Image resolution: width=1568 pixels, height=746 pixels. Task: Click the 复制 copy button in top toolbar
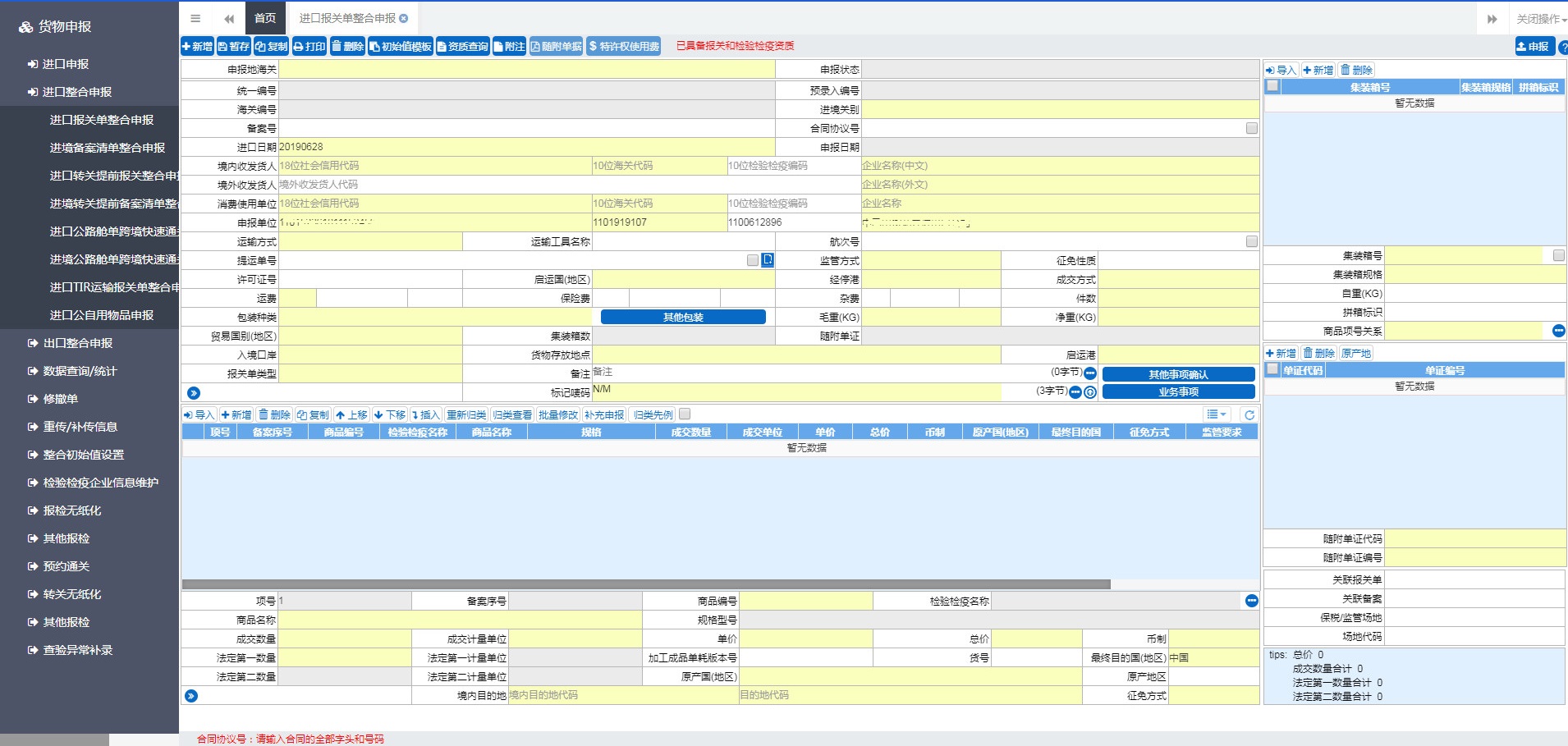[271, 46]
